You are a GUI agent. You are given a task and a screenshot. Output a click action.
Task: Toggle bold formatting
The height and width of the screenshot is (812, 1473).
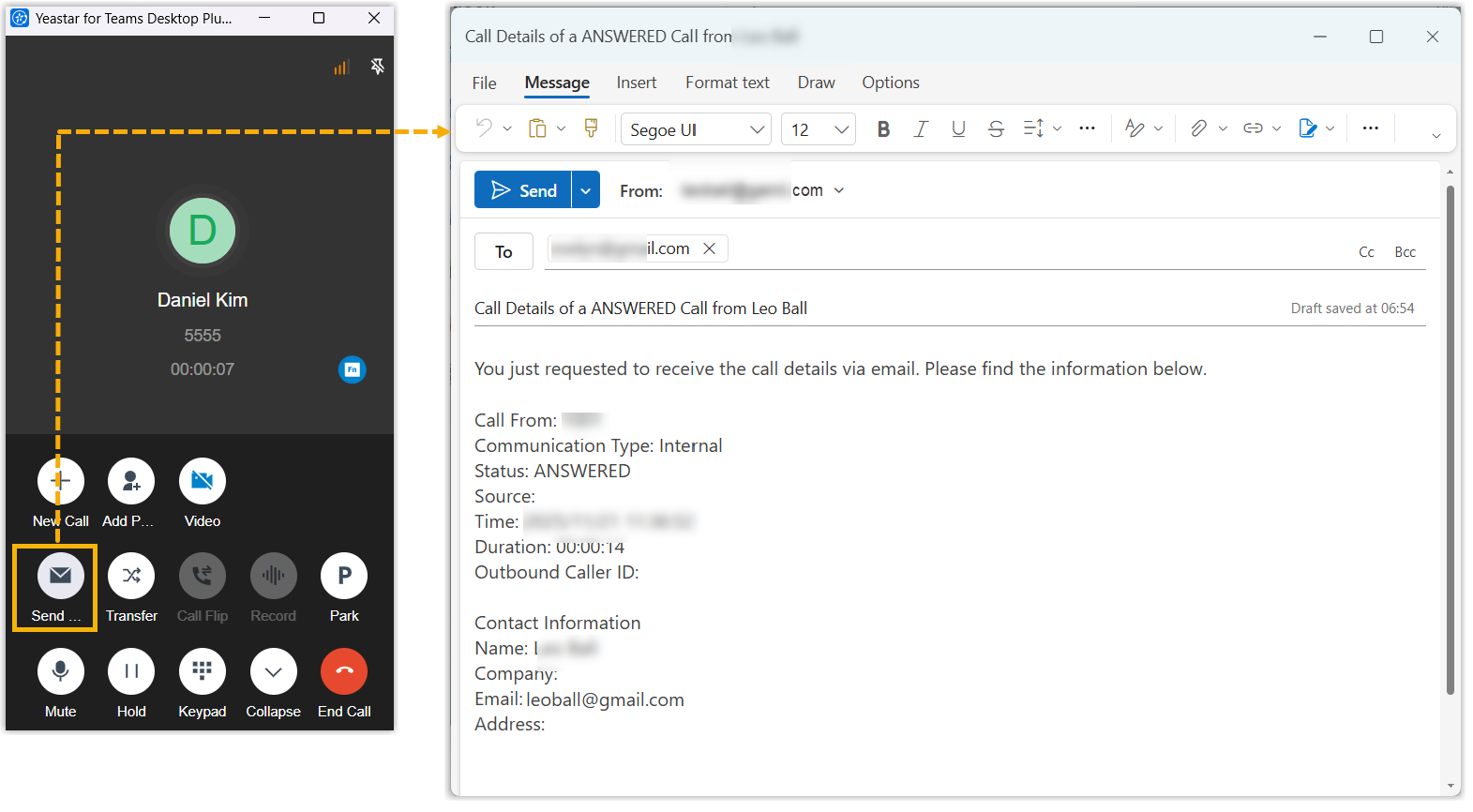point(883,129)
